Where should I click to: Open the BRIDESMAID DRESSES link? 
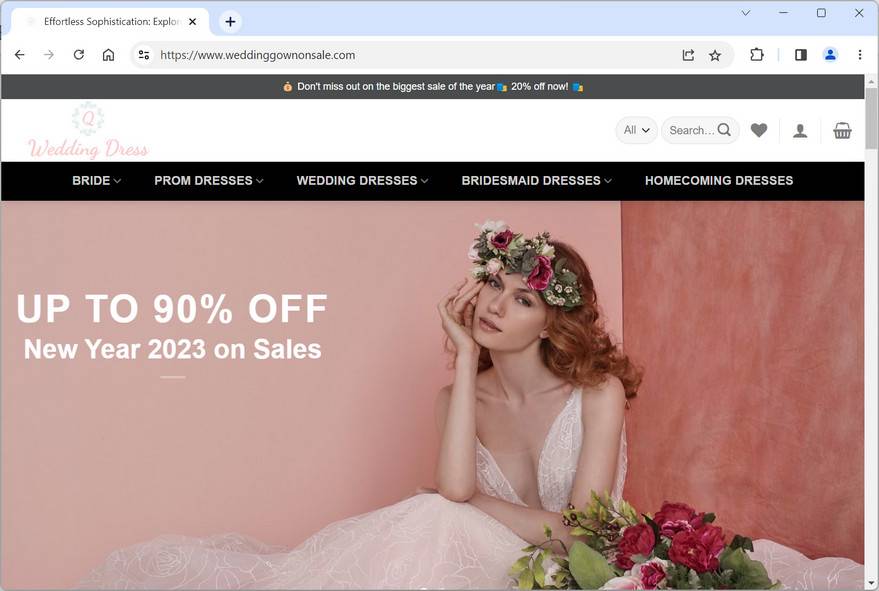[535, 181]
